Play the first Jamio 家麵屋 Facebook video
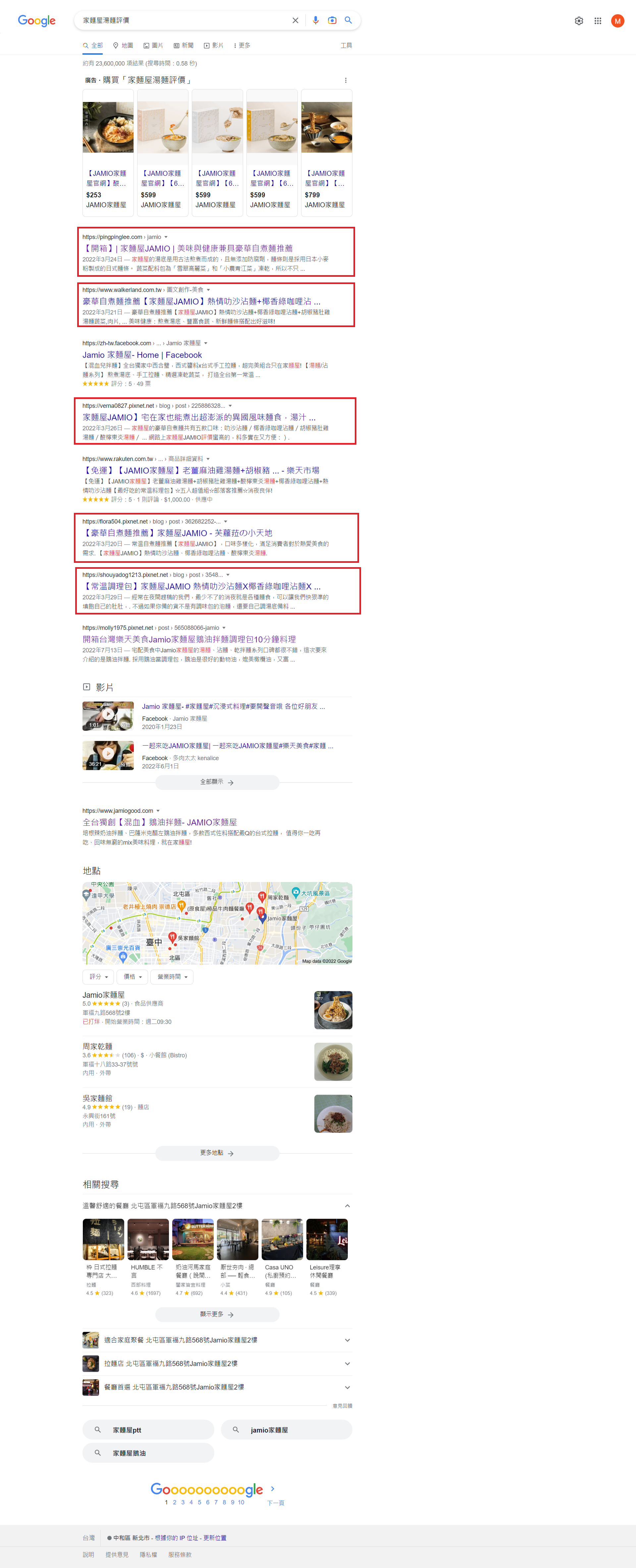 tap(108, 715)
